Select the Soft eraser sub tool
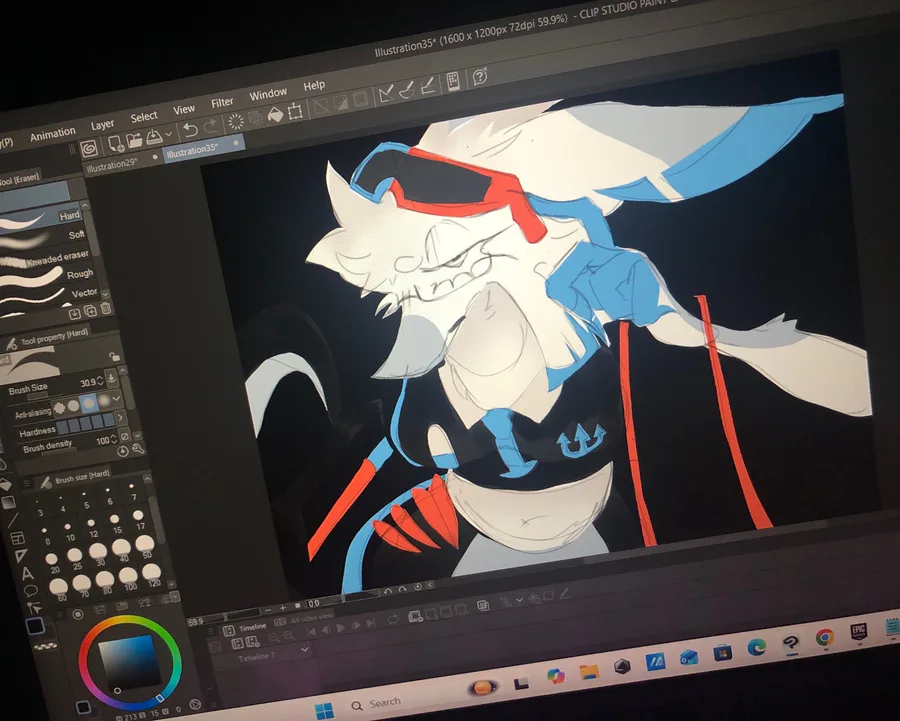900x721 pixels. pos(42,237)
